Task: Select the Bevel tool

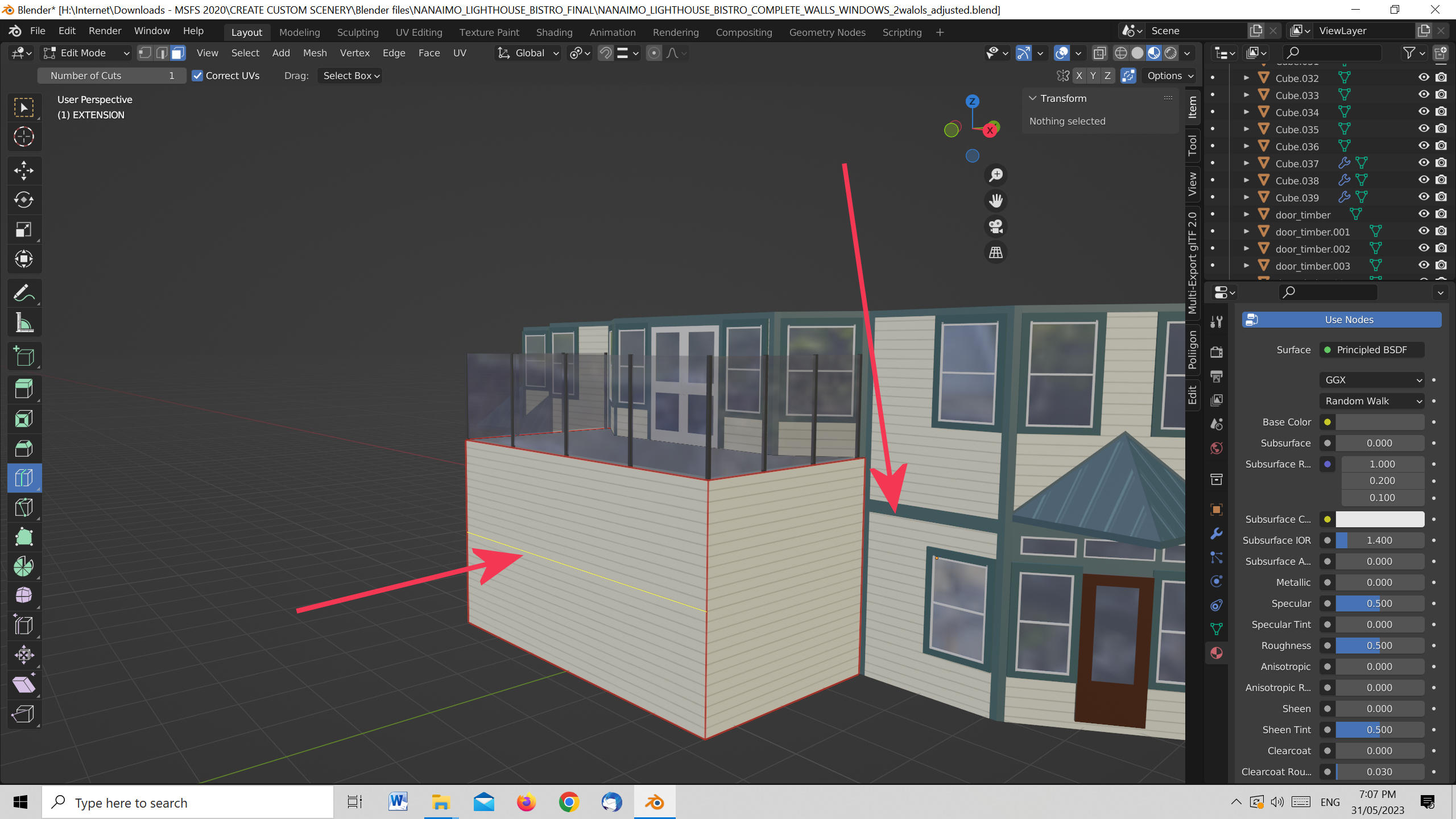Action: [x=24, y=449]
